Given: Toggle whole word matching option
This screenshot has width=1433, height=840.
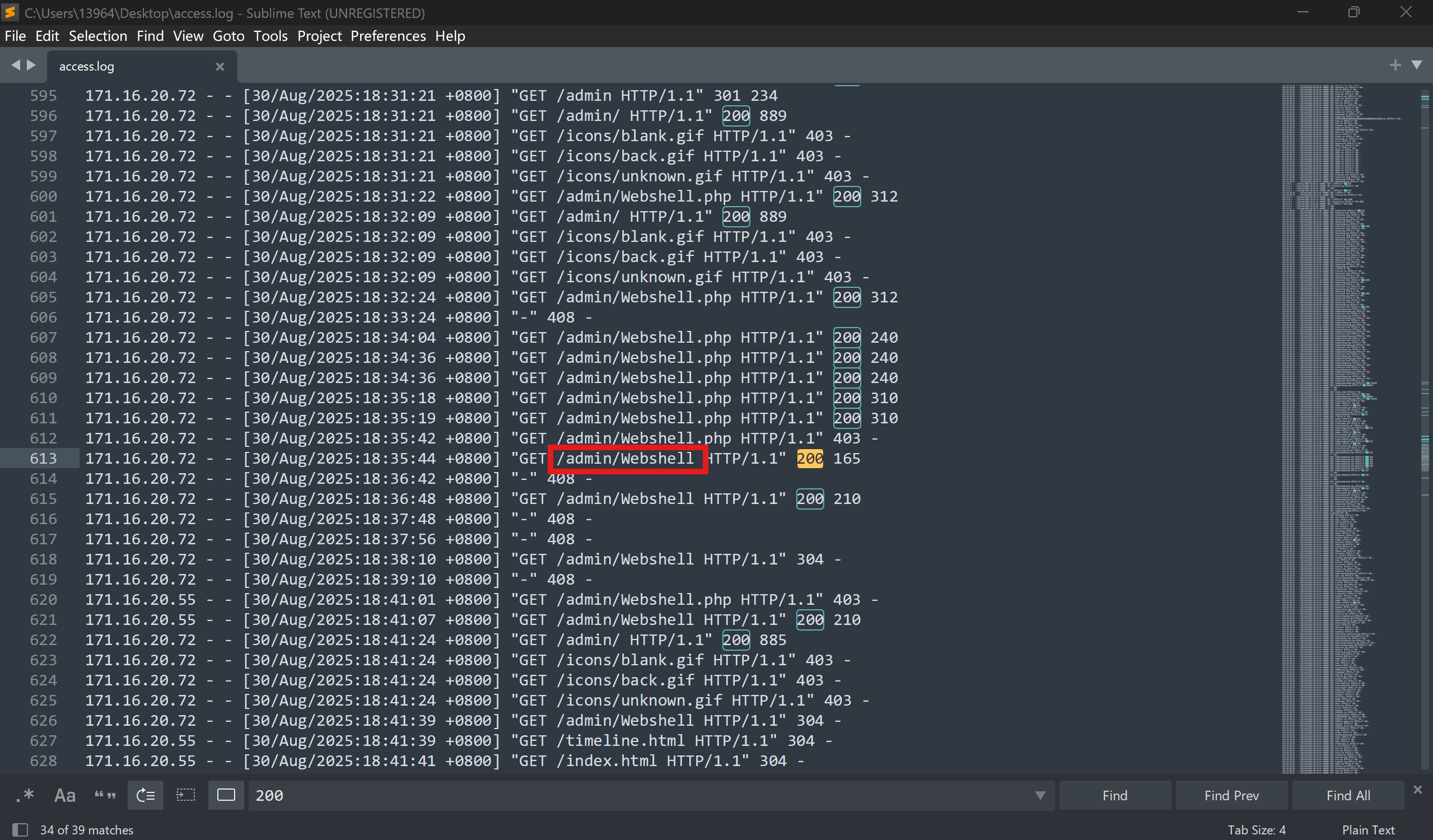Looking at the screenshot, I should coord(105,795).
